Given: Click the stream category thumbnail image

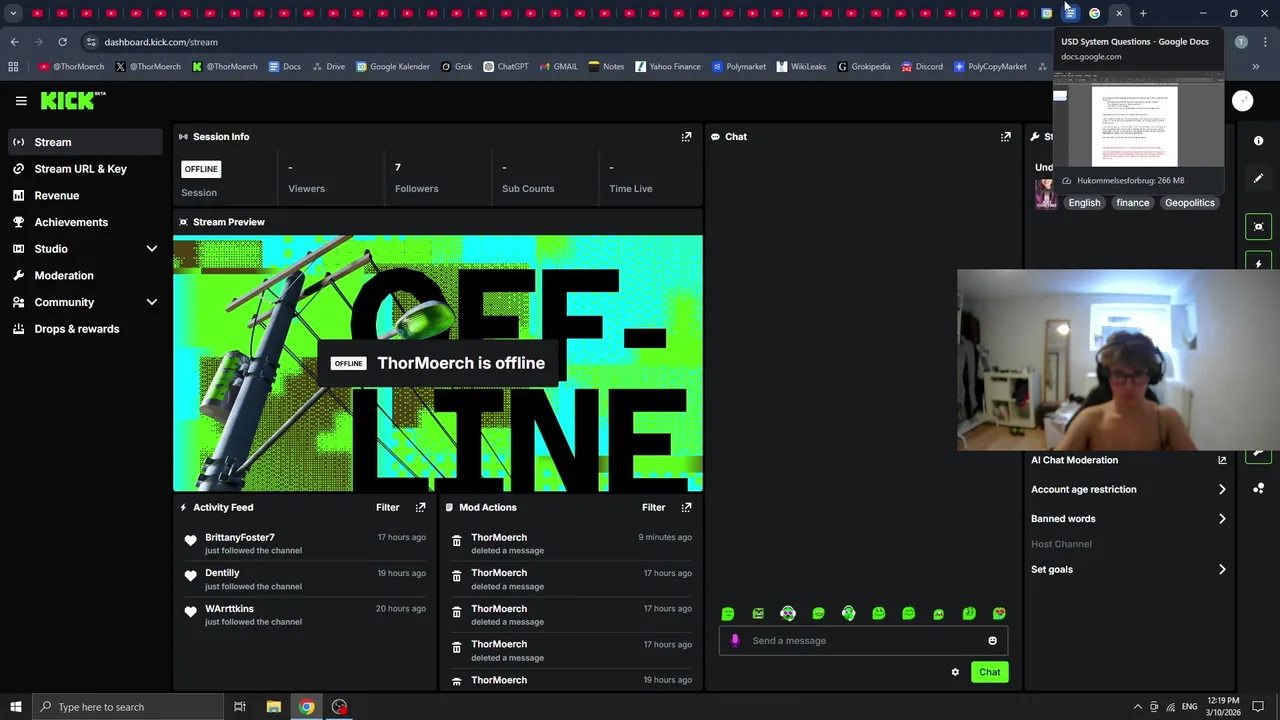Looking at the screenshot, I should point(1046,194).
